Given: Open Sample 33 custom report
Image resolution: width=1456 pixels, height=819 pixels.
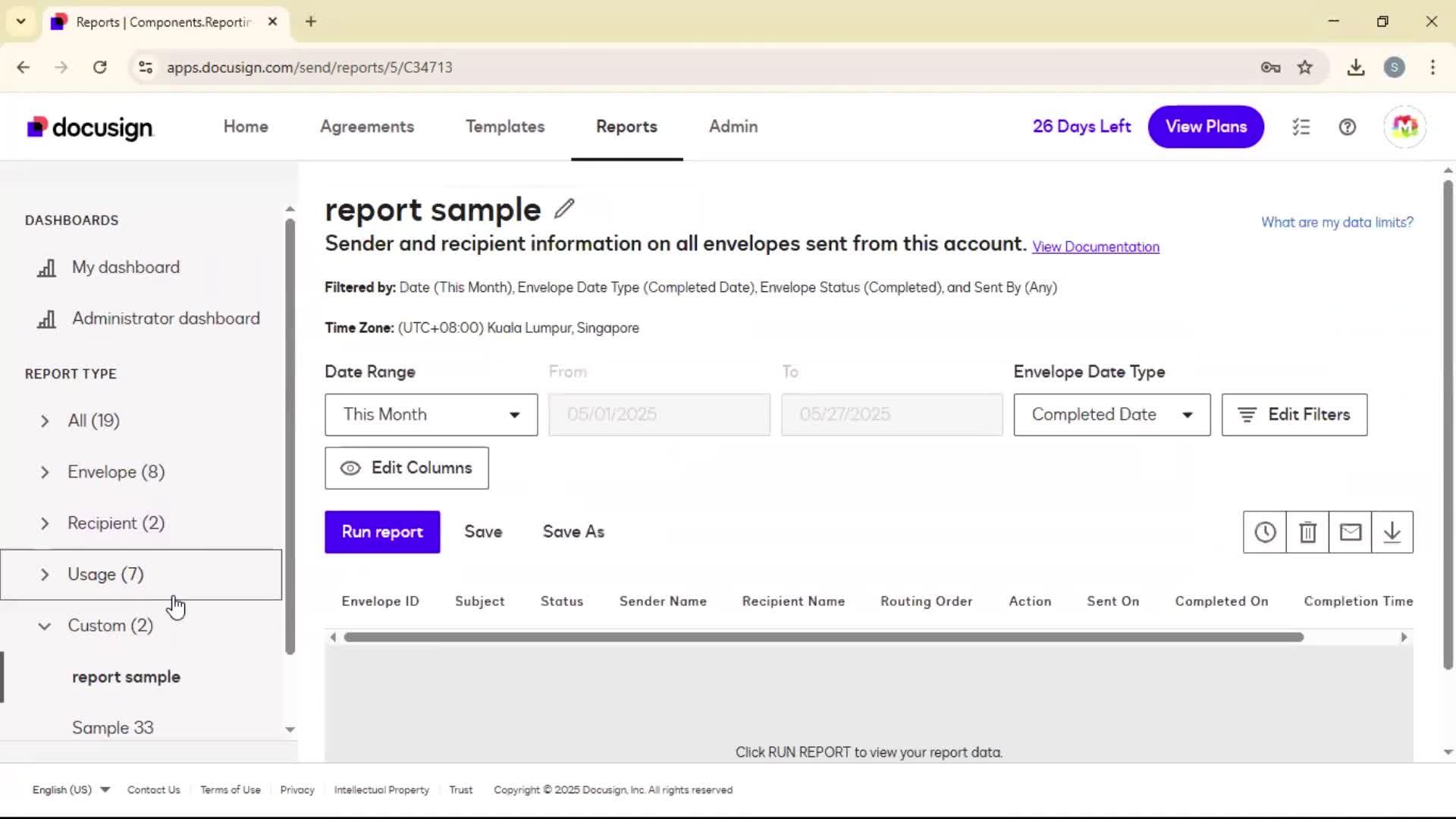Looking at the screenshot, I should tap(112, 728).
